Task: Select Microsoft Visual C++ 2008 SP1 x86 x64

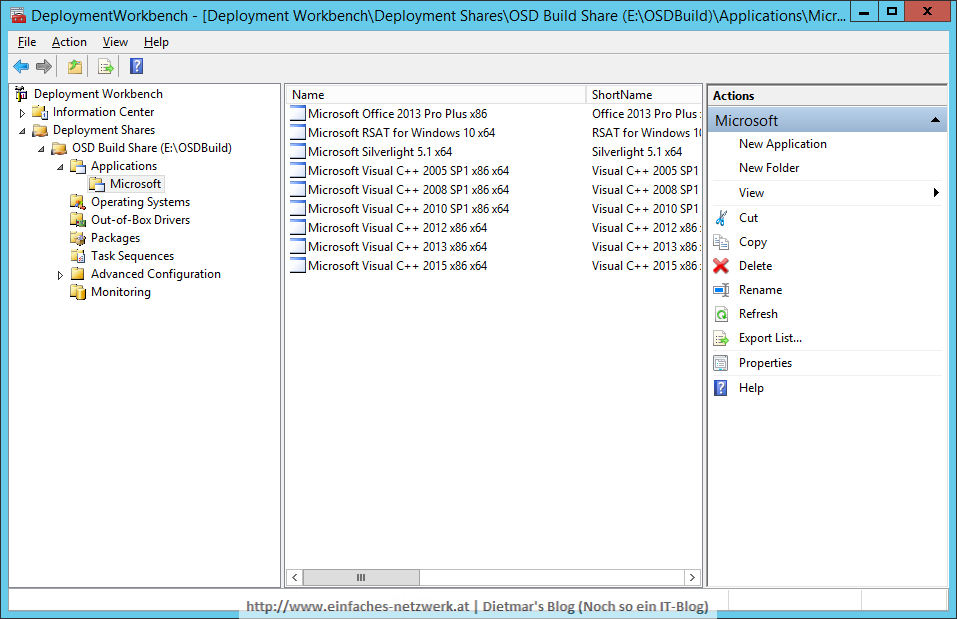Action: tap(408, 190)
